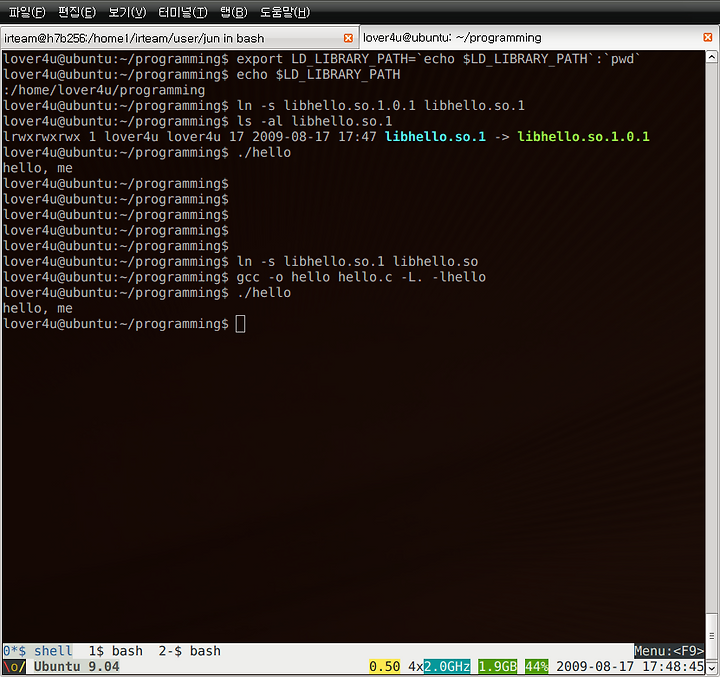Click the 2009-08-17 17:48:45 clock
The height and width of the screenshot is (677, 720).
(x=630, y=666)
